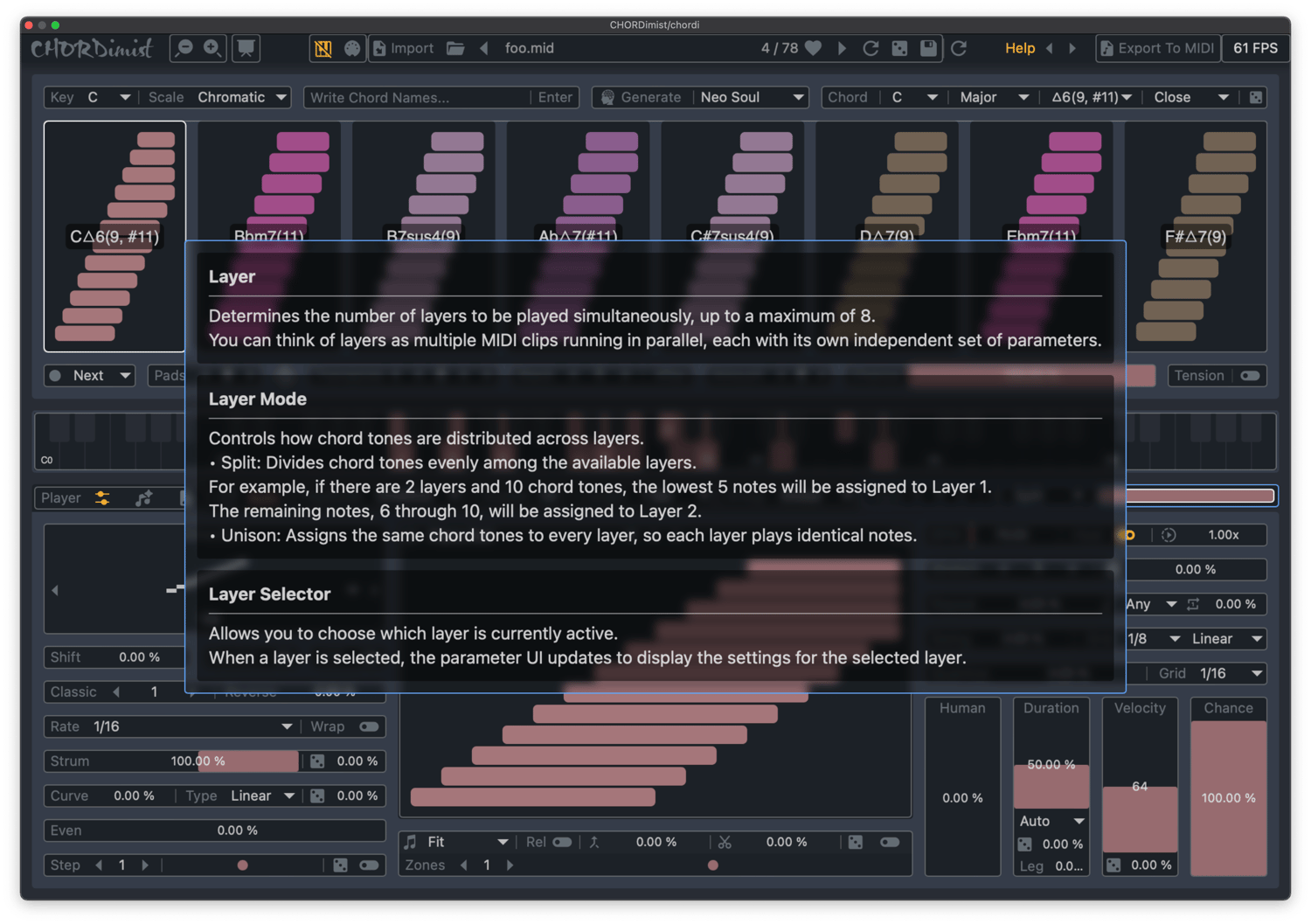1311x924 pixels.
Task: Click the Enter button for chord names
Action: 555,97
